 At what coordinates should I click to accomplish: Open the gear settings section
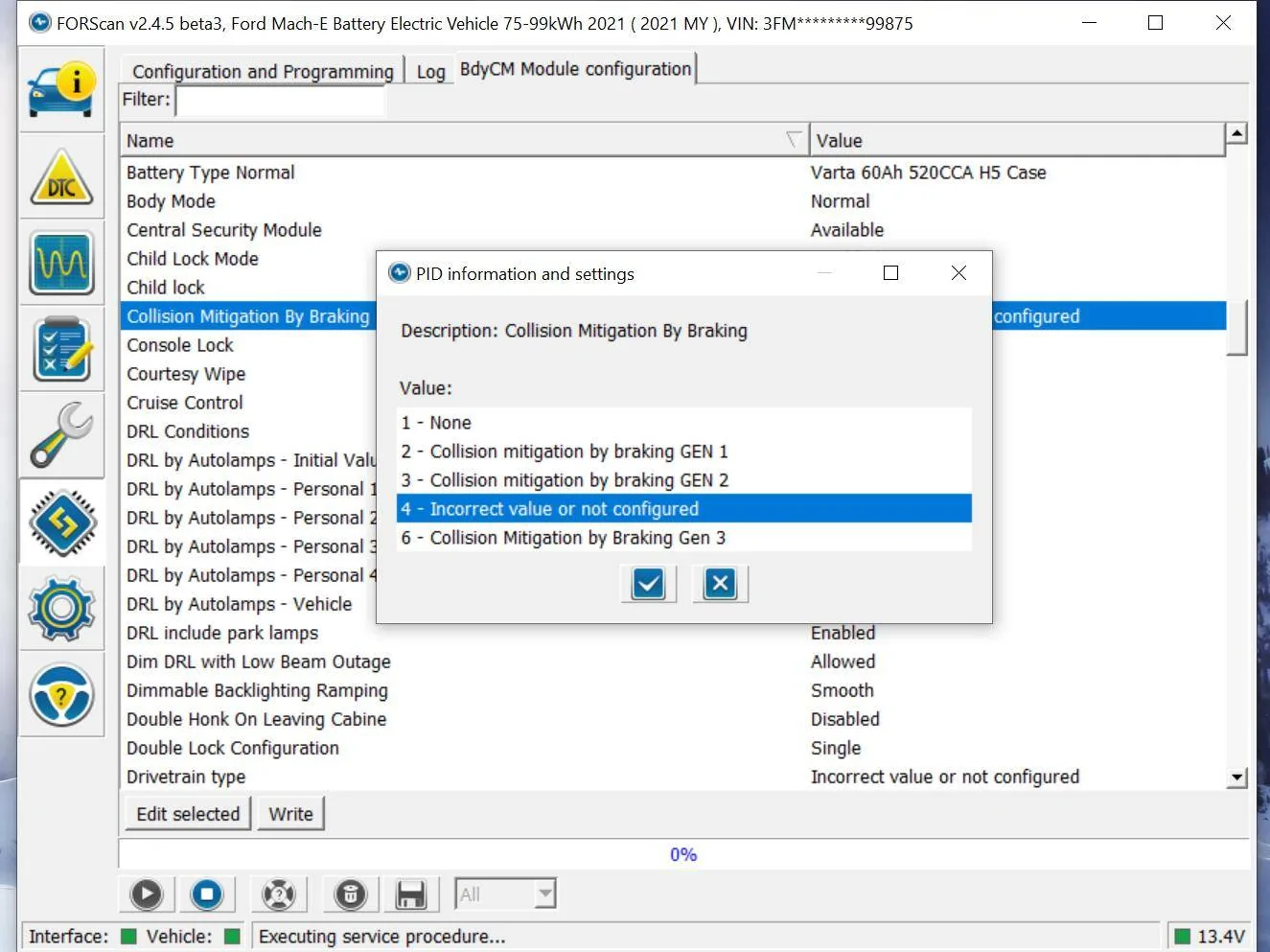[61, 608]
